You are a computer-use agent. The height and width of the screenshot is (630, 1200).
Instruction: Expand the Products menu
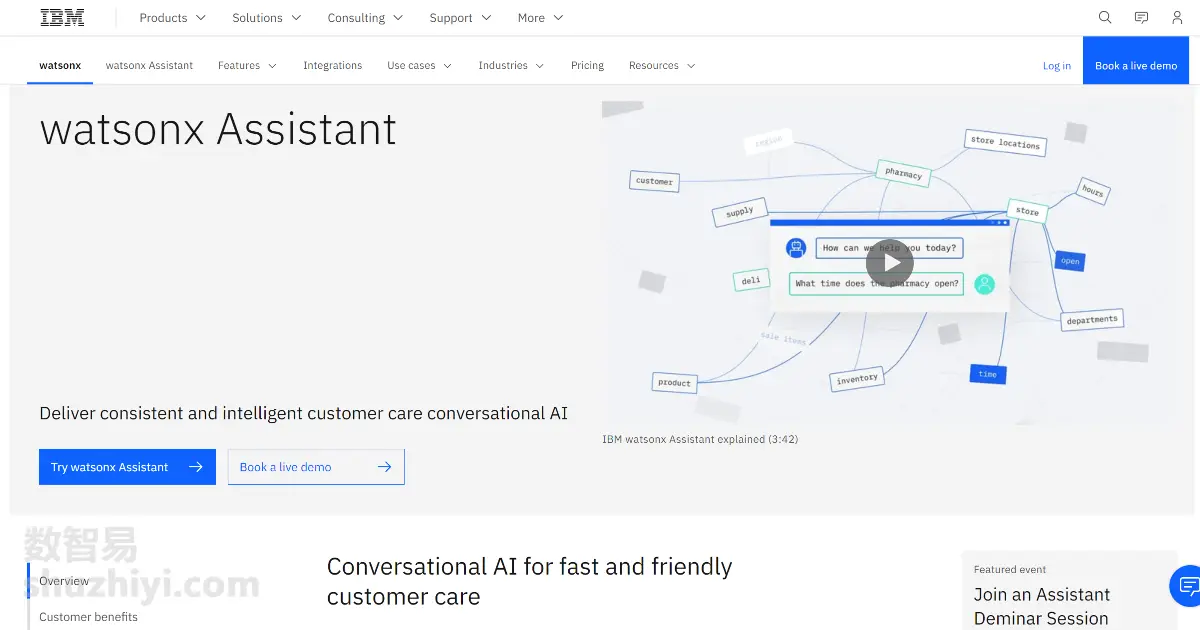pyautogui.click(x=172, y=17)
